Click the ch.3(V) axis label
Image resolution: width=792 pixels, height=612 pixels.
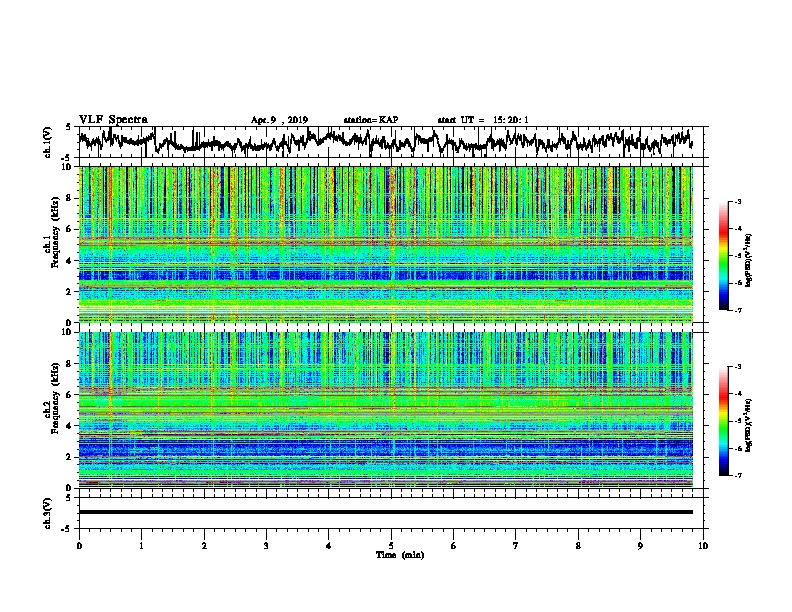pos(47,513)
